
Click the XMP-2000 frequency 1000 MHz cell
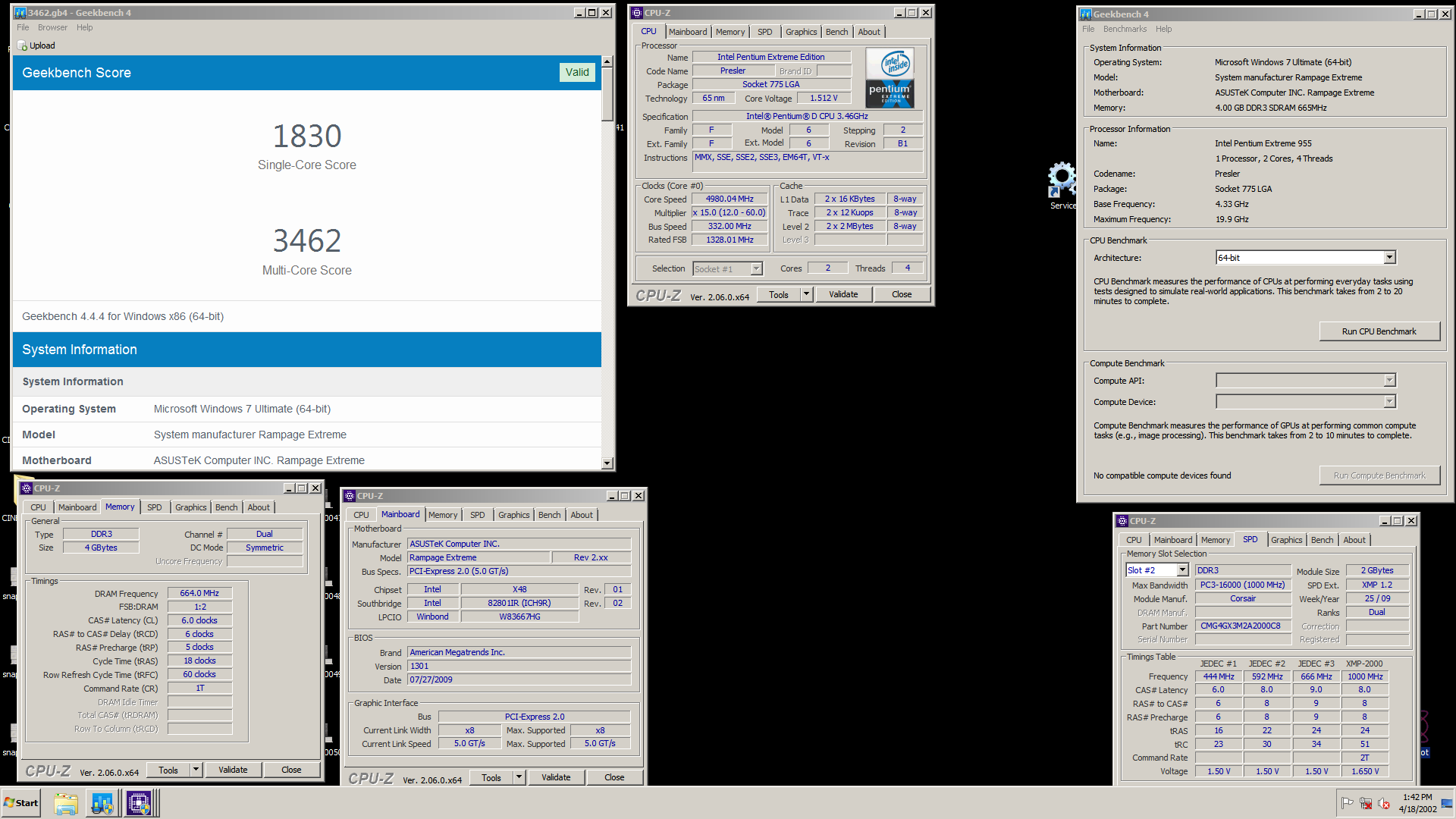click(1365, 677)
